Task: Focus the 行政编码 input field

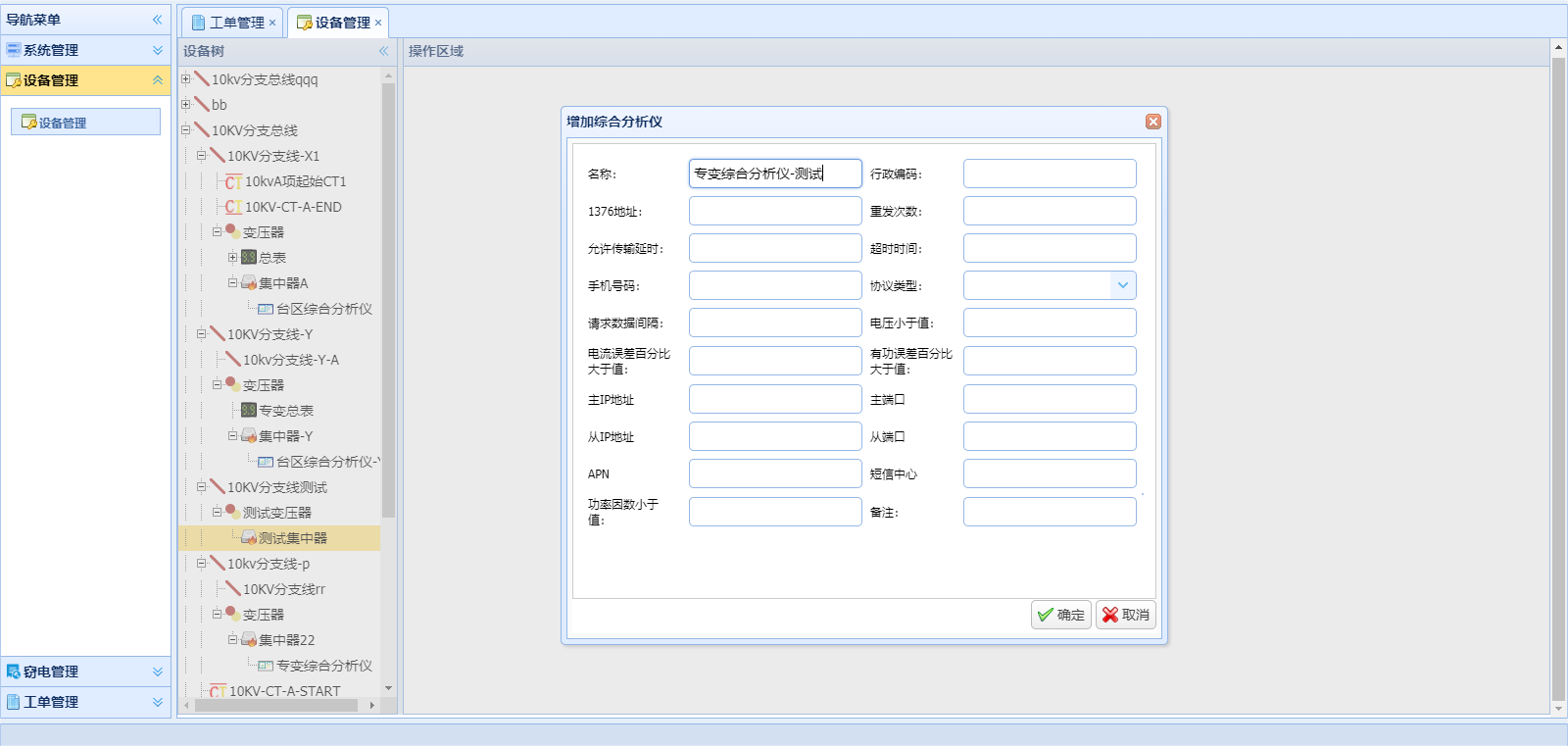Action: click(1050, 174)
